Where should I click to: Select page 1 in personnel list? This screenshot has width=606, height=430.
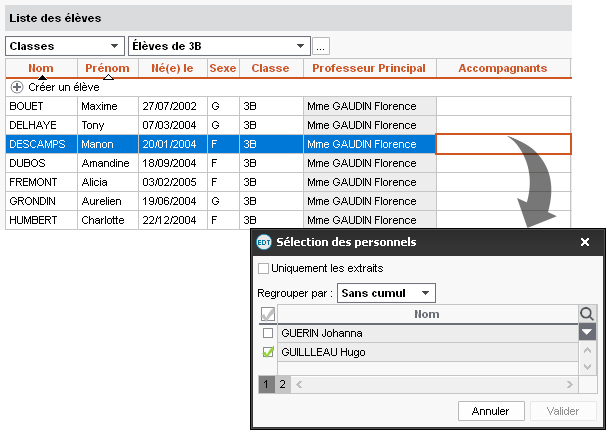(266, 384)
